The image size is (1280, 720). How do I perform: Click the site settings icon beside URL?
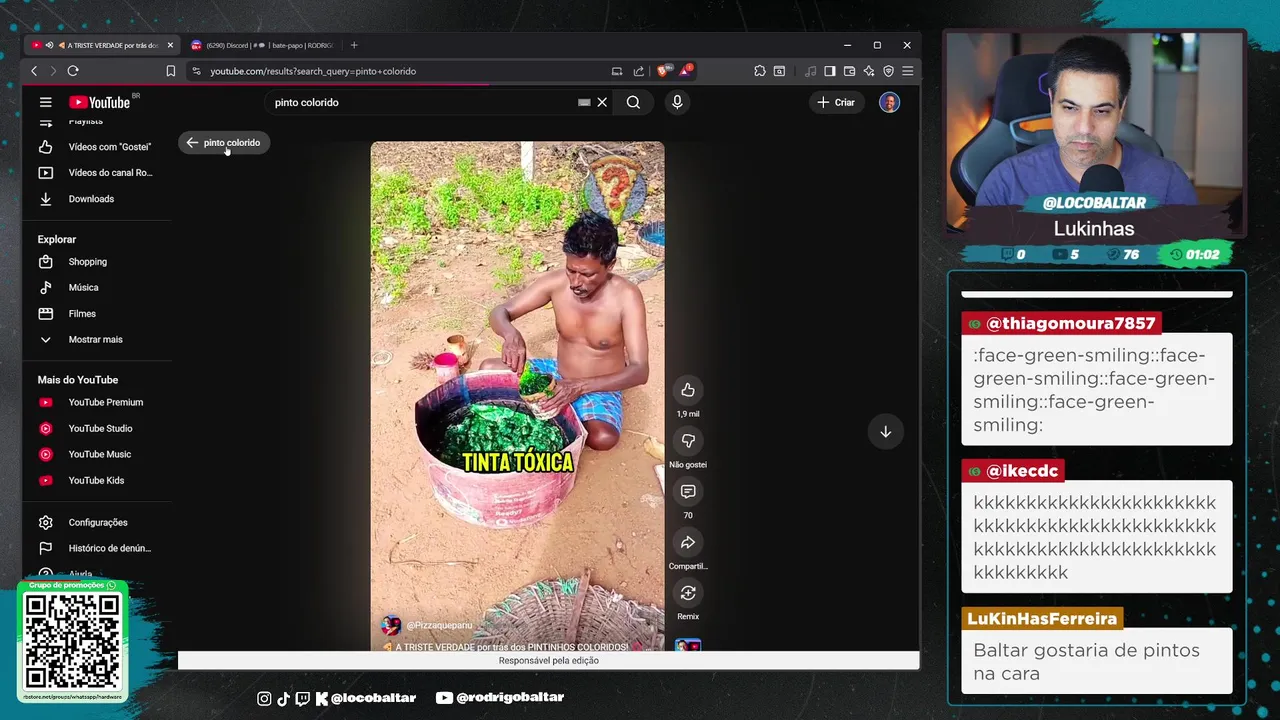196,71
